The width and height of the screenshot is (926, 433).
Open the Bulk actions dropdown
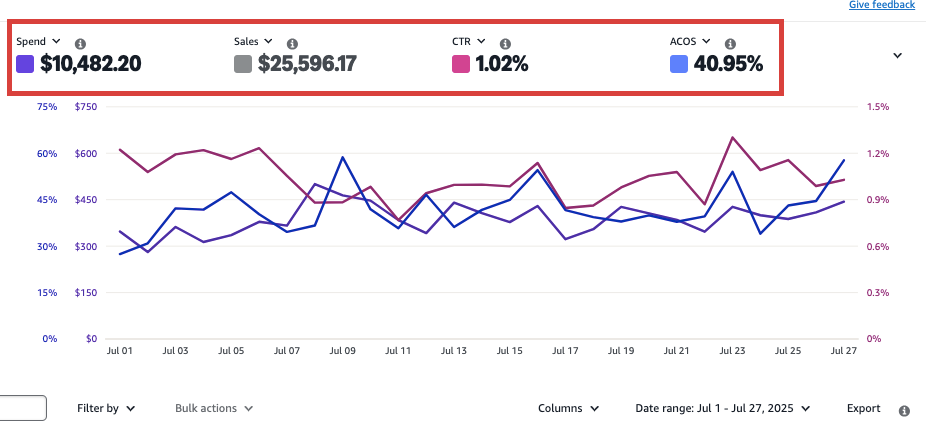point(214,408)
